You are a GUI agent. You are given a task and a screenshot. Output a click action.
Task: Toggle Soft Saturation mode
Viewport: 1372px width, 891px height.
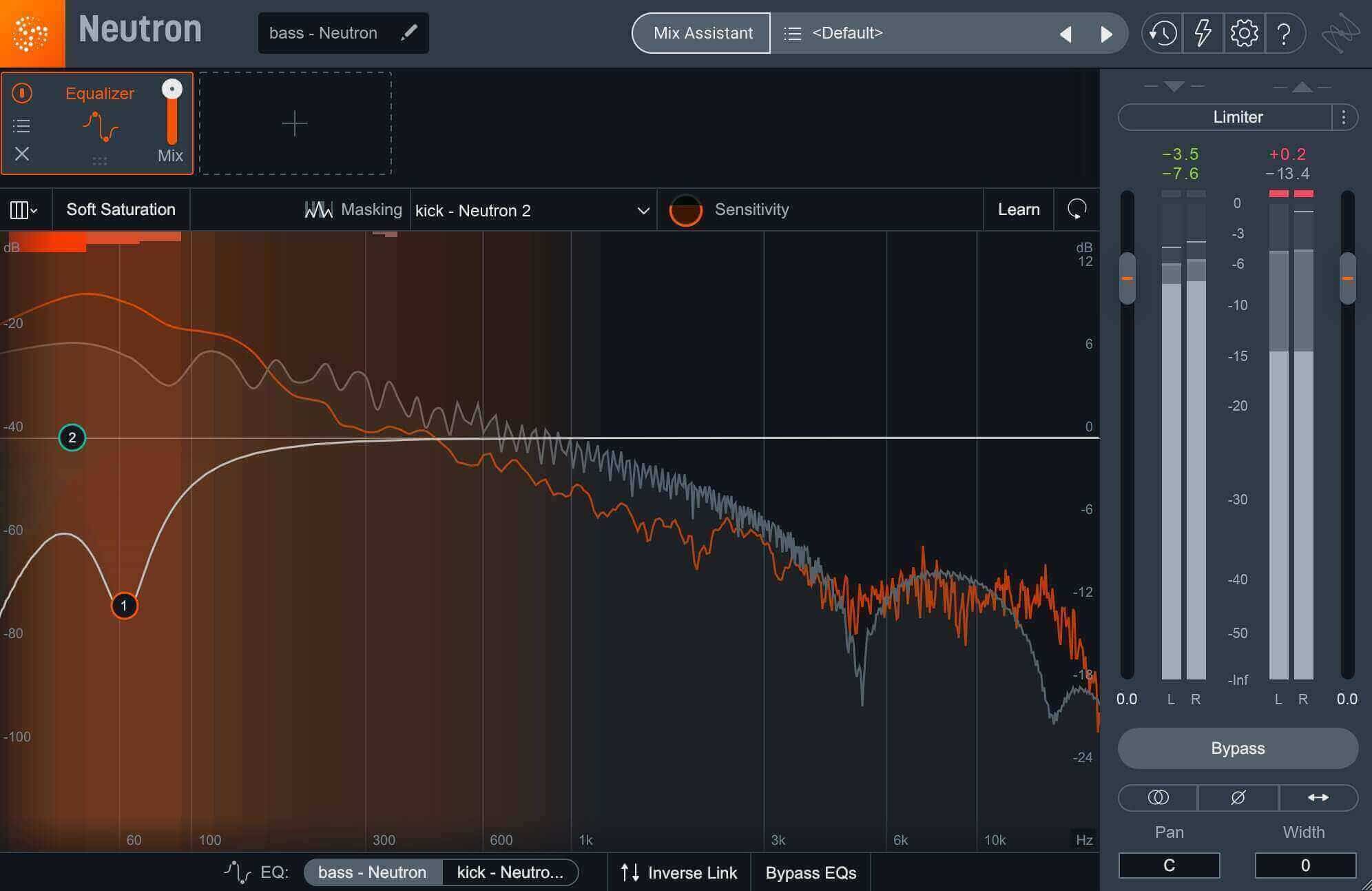tap(121, 209)
